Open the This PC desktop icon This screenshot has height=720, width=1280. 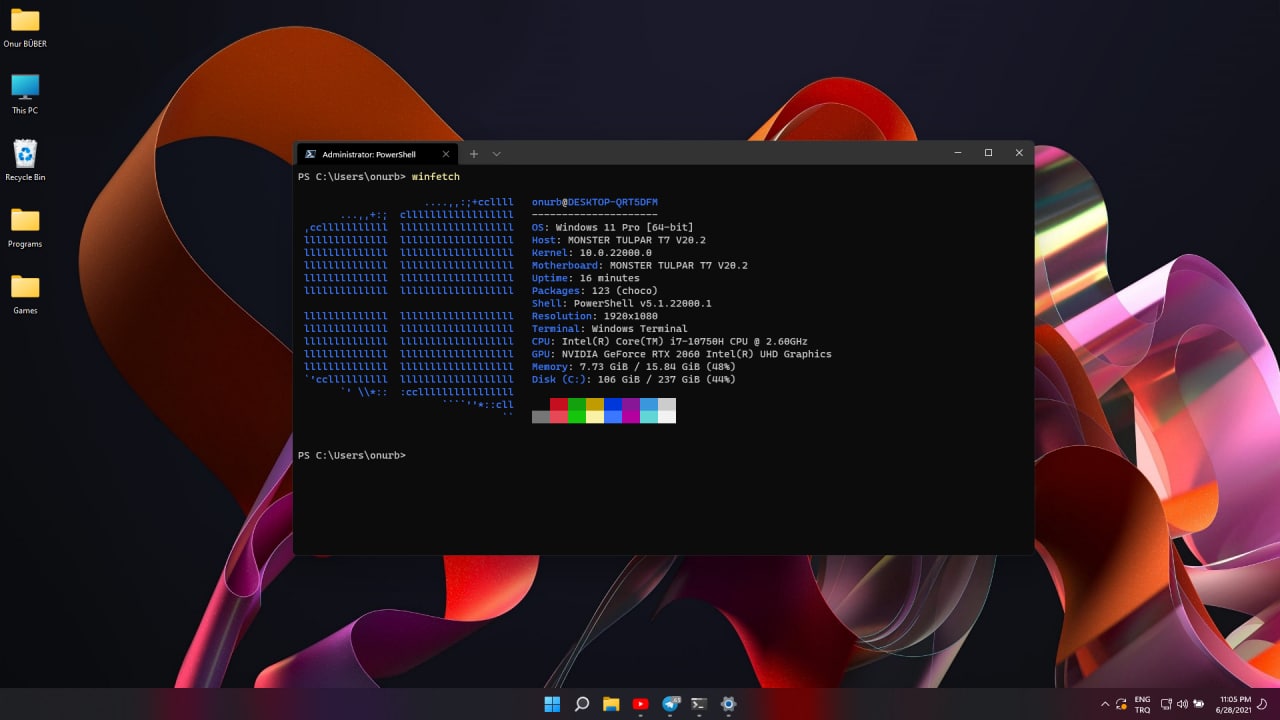click(x=25, y=94)
